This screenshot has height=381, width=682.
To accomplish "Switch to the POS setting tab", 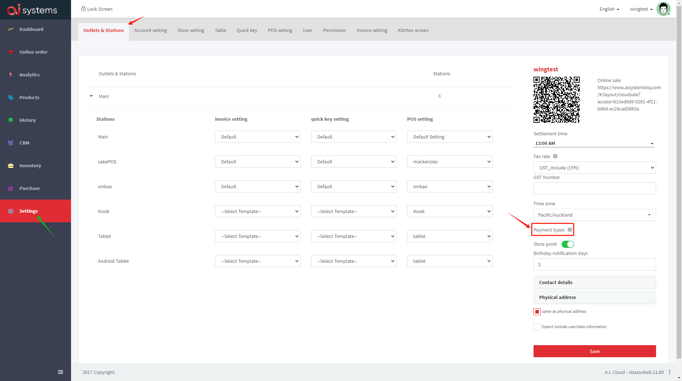I will coord(280,30).
